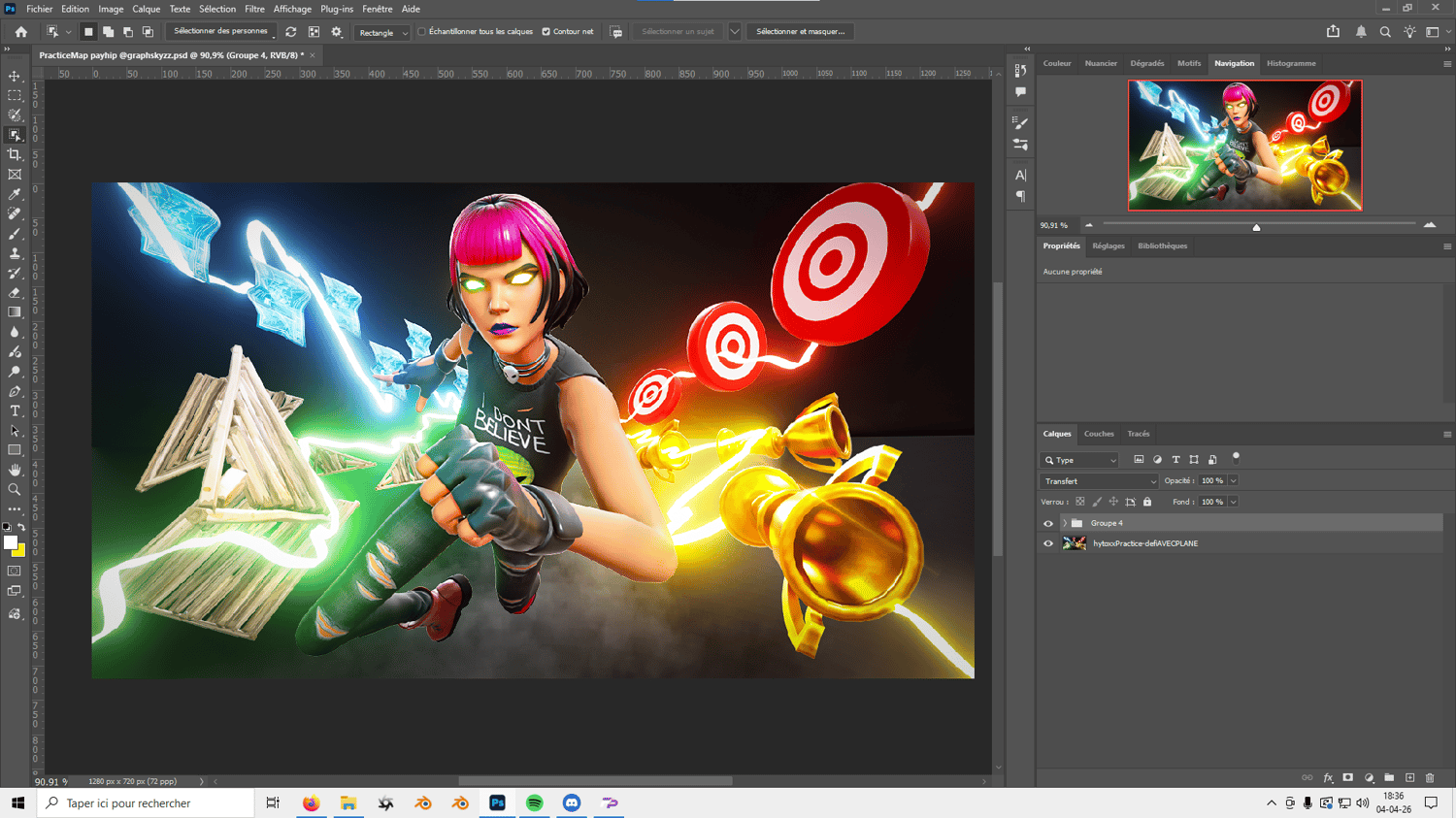This screenshot has width=1456, height=818.
Task: Filter layers by text type icon
Action: tap(1175, 460)
